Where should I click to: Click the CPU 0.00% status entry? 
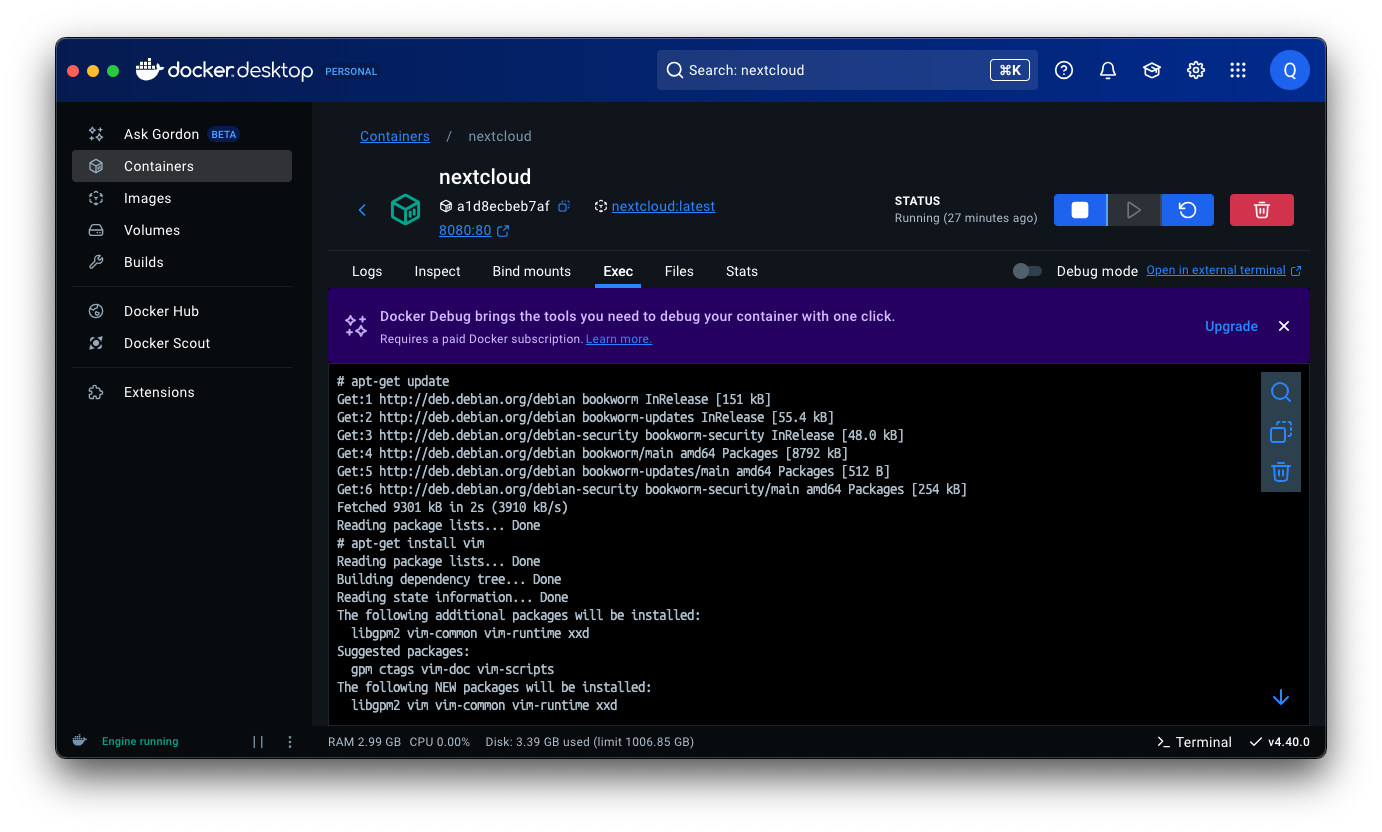[440, 742]
